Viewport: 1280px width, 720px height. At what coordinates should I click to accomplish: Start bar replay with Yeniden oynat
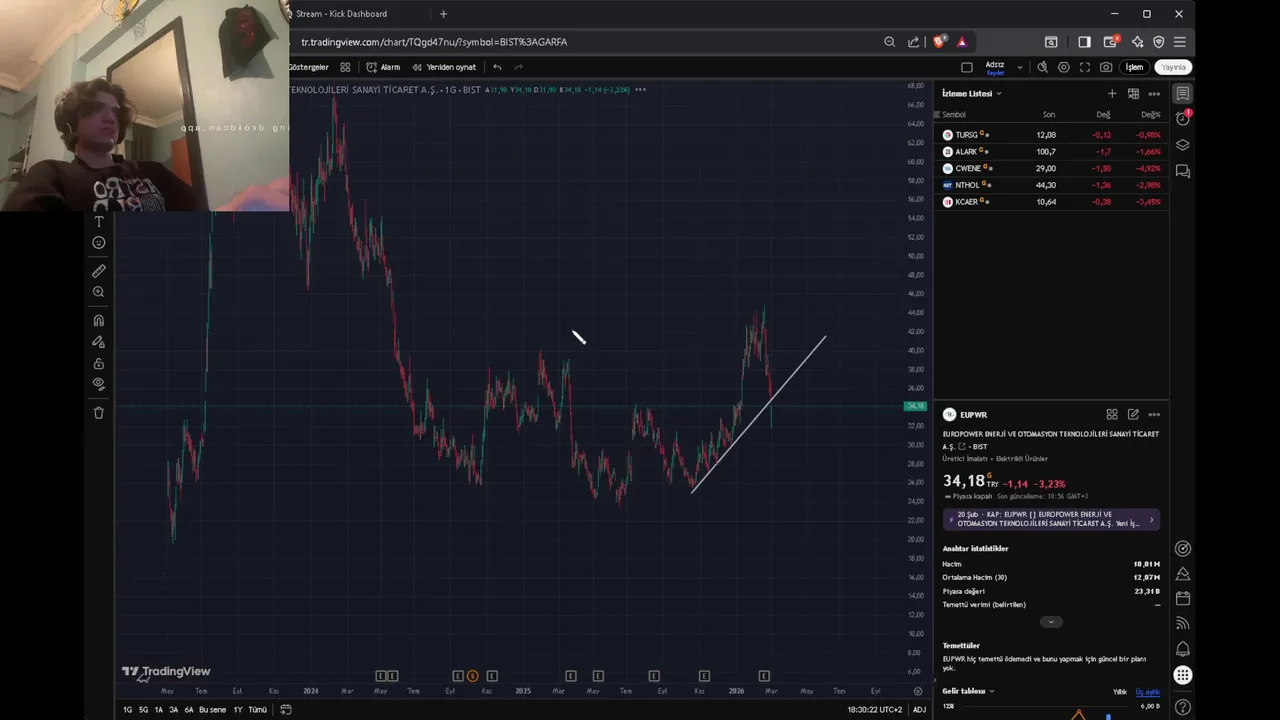444,67
